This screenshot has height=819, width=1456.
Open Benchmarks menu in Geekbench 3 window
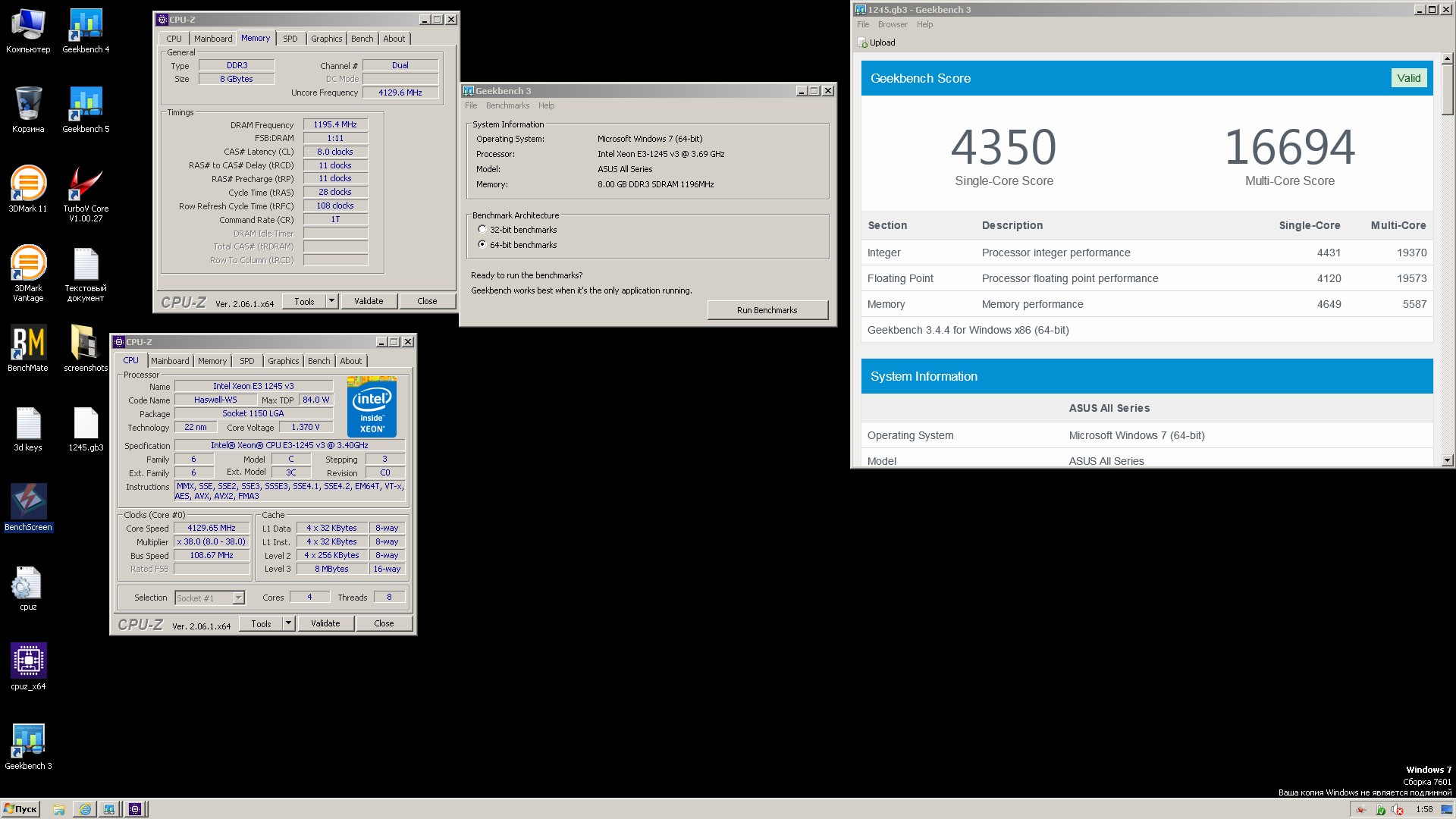(507, 105)
